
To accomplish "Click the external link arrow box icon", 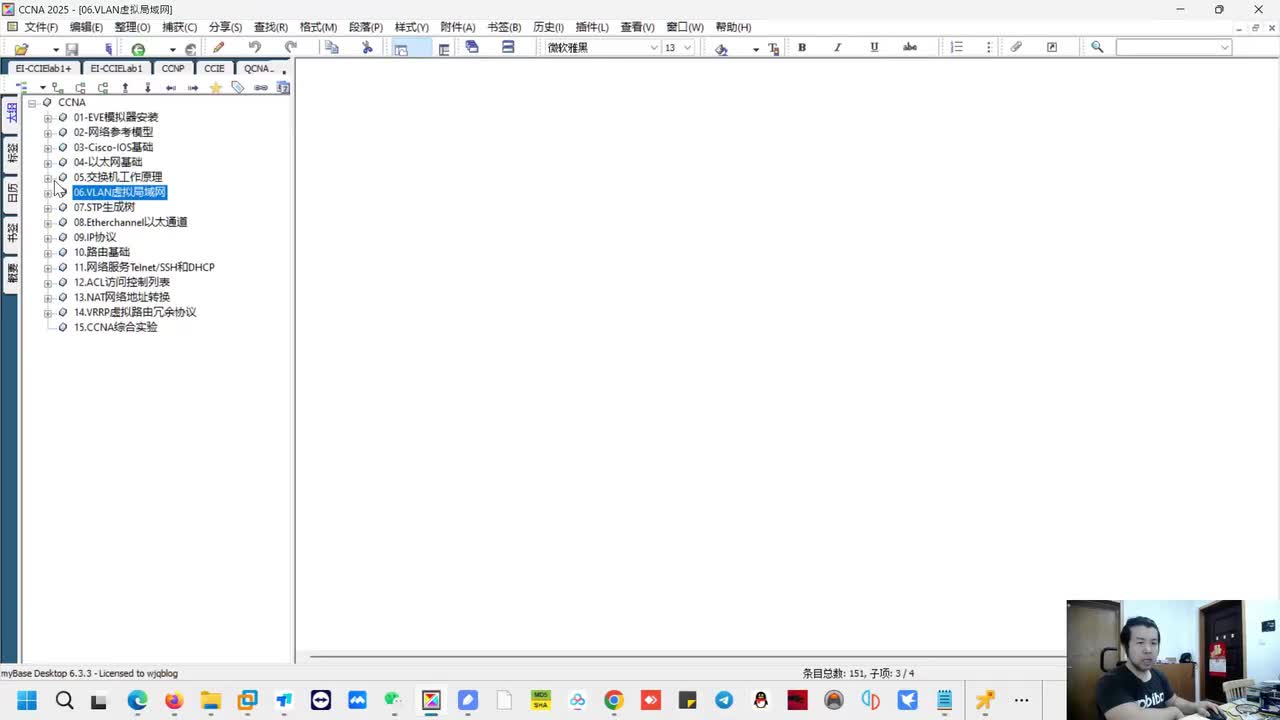I will coord(1052,47).
